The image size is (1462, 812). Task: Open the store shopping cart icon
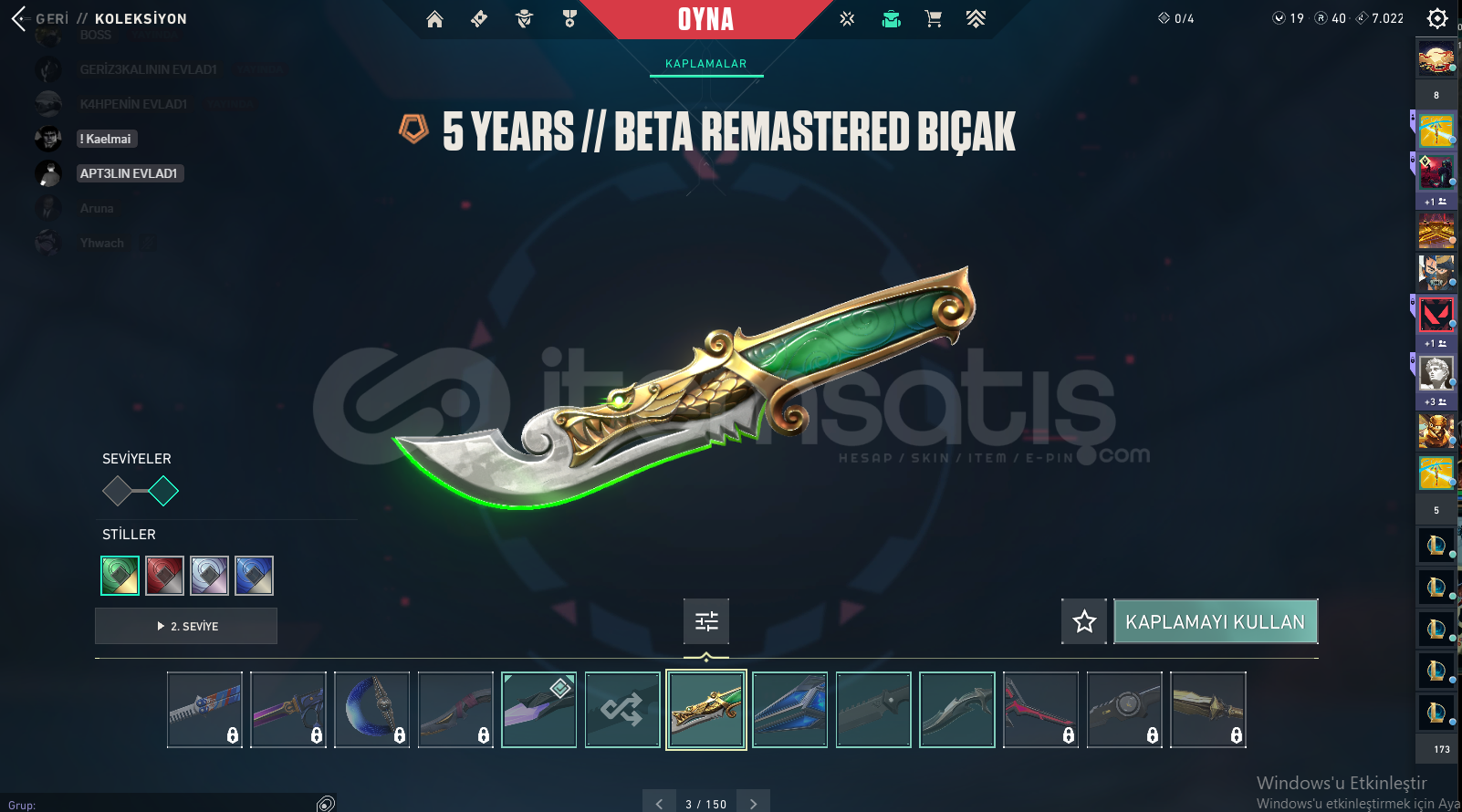[933, 19]
